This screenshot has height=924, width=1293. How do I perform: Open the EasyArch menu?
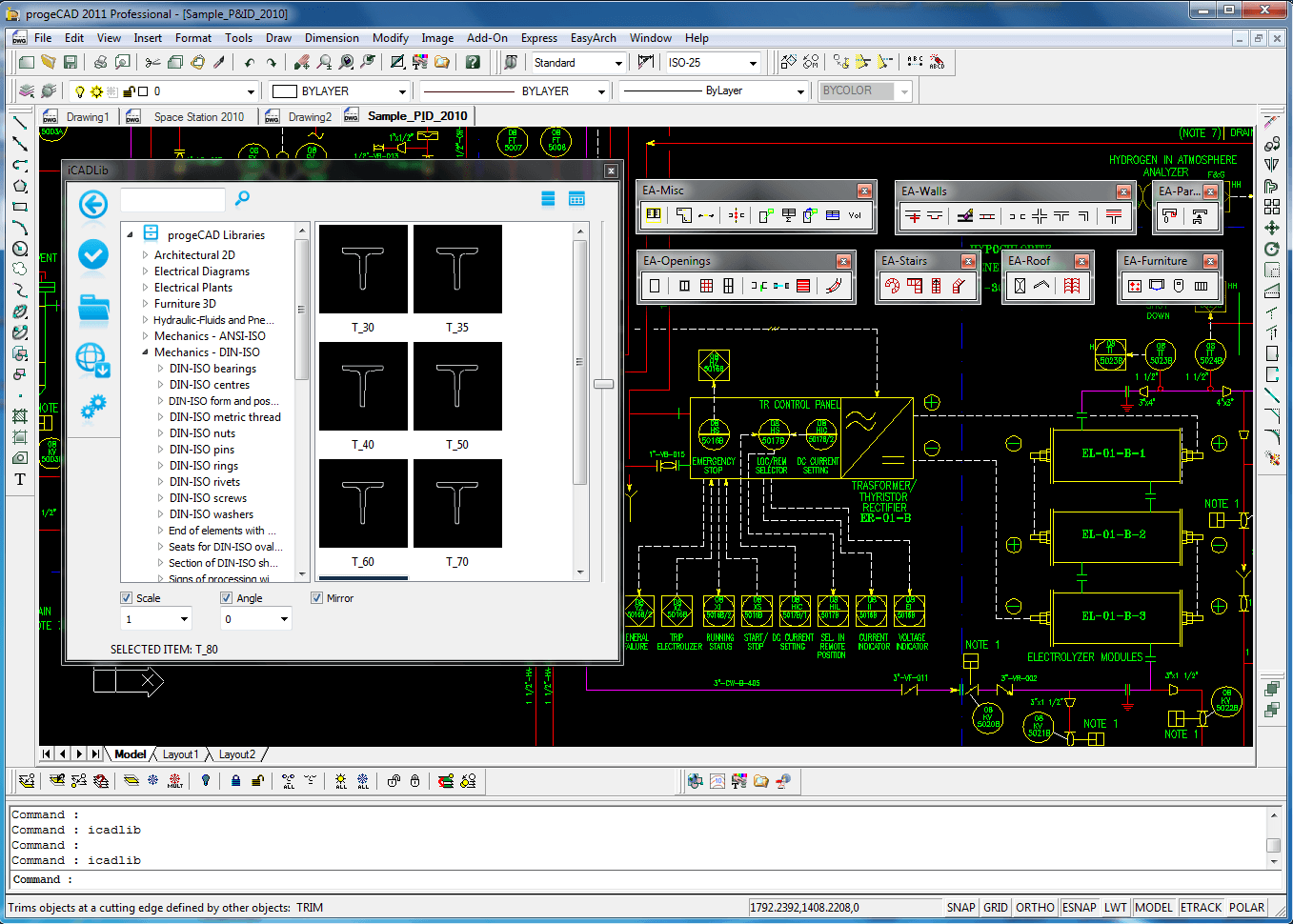coord(593,38)
